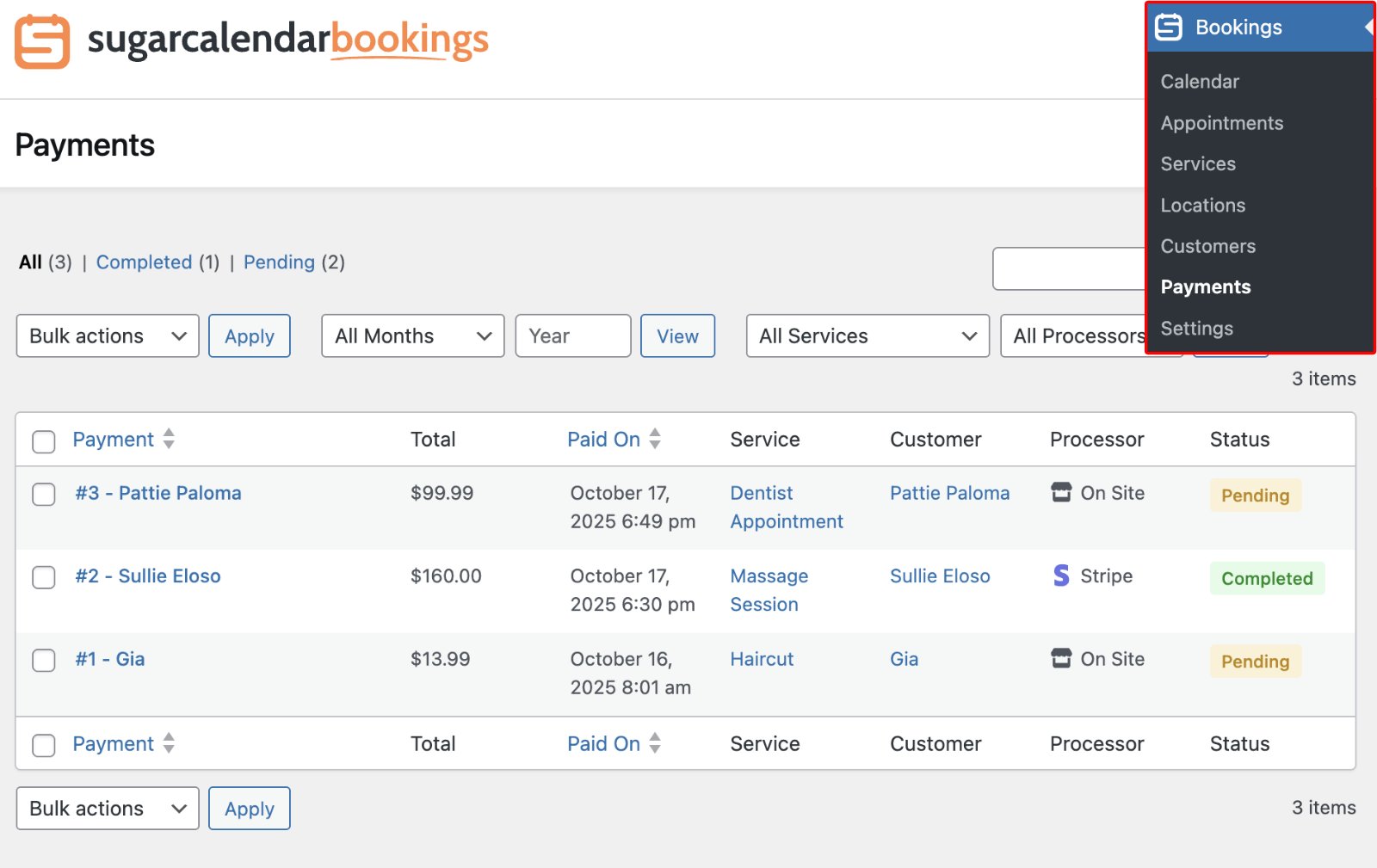The height and width of the screenshot is (868, 1377).
Task: Click On Site store icon for Pattie Paloma
Action: click(x=1061, y=493)
